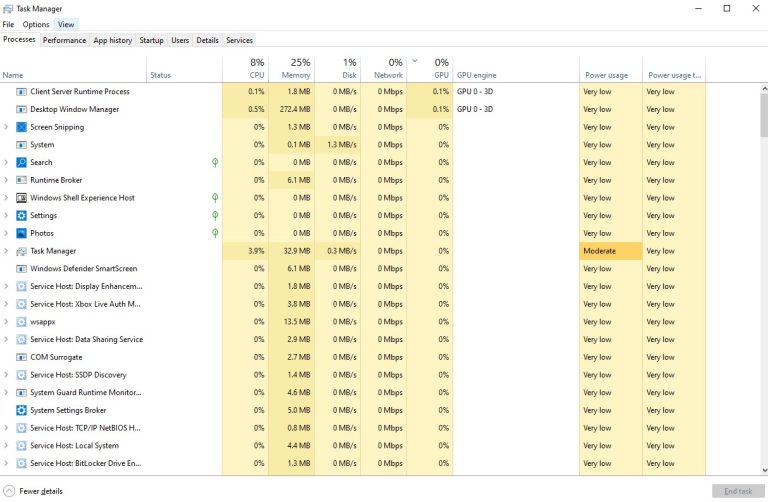The image size is (768, 502).
Task: Click the vertical scrollbar thumb
Action: (764, 115)
